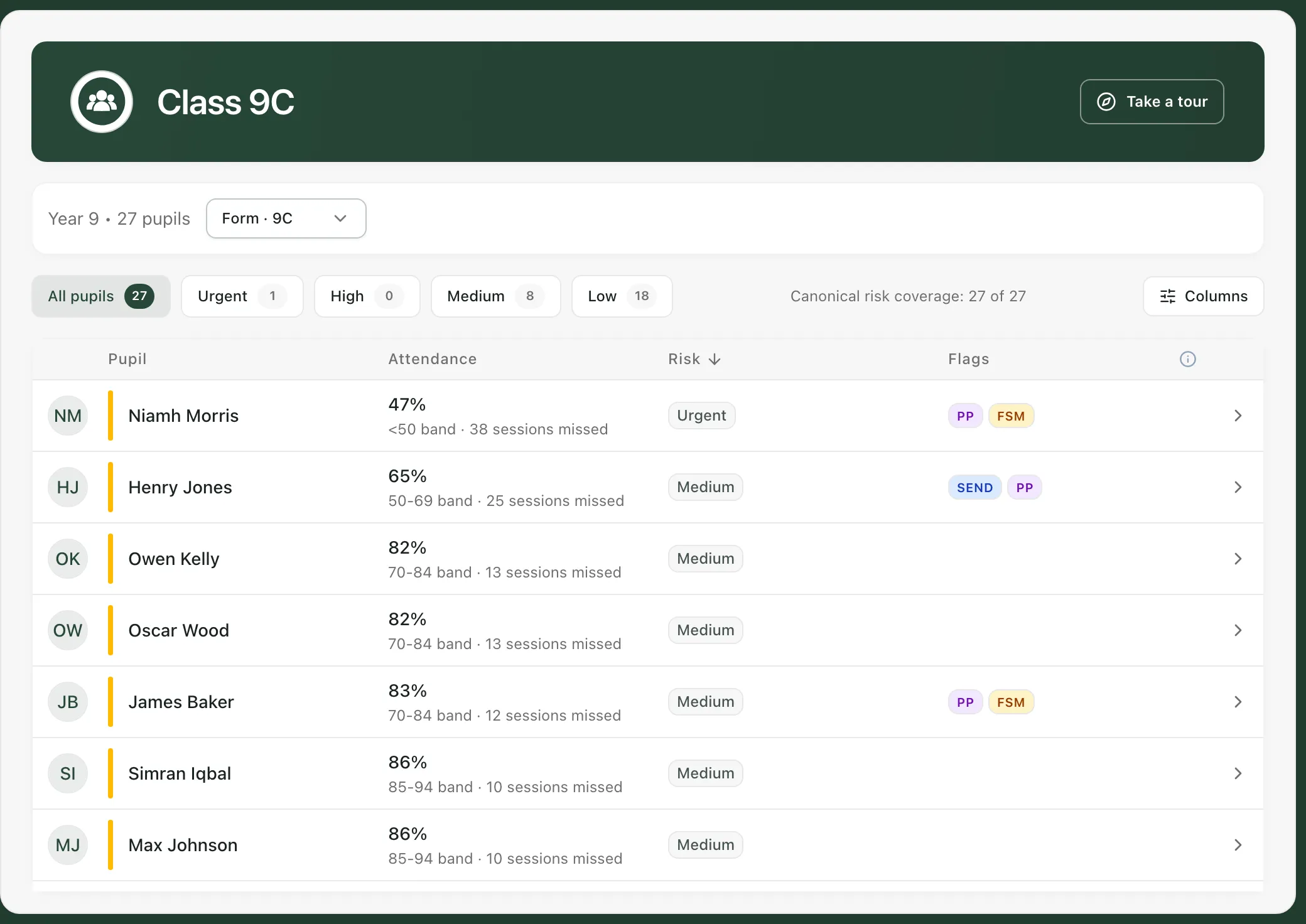Open Simran Iqbal row chevron
Screen dimensions: 1306x924
click(x=1238, y=773)
